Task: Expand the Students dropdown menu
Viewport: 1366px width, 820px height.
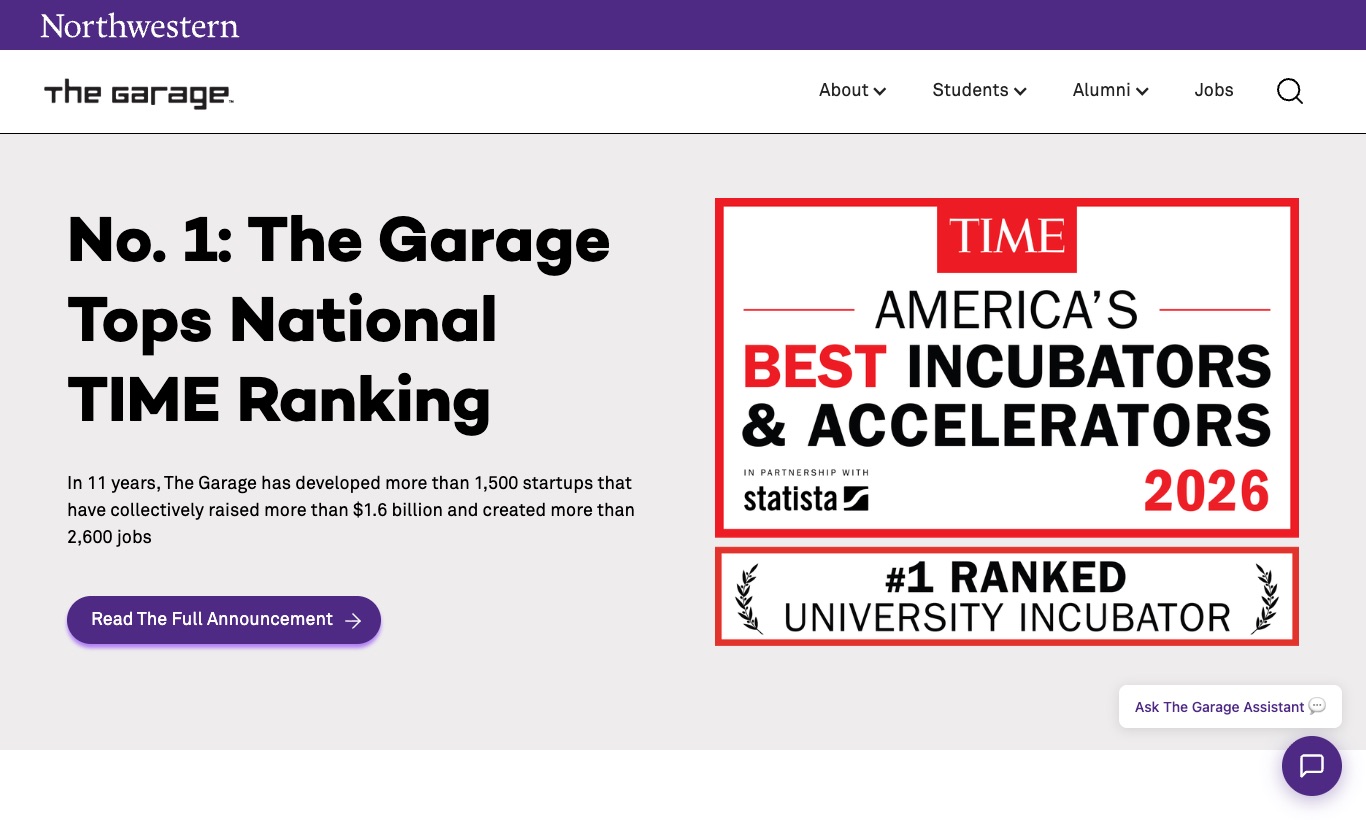Action: tap(980, 90)
